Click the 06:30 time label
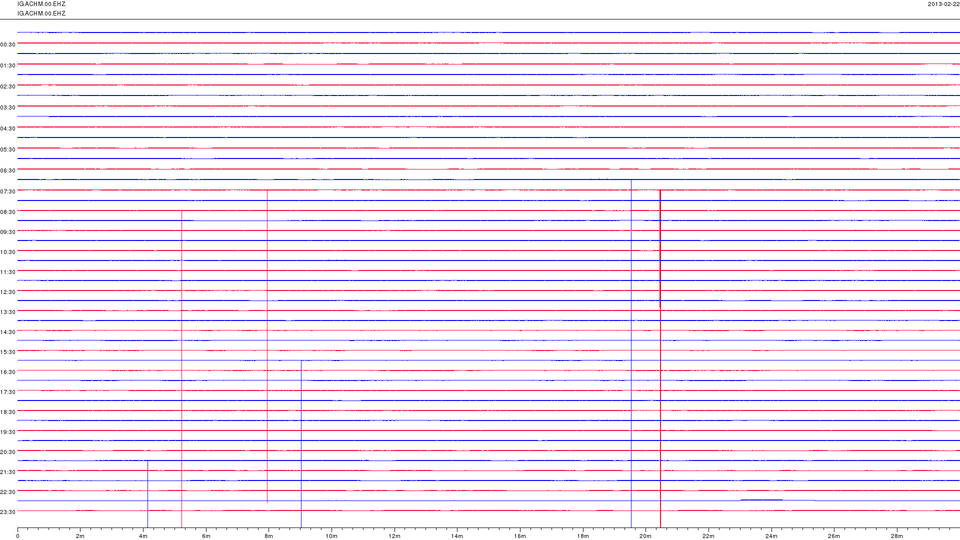This screenshot has height=540, width=960. coord(8,170)
